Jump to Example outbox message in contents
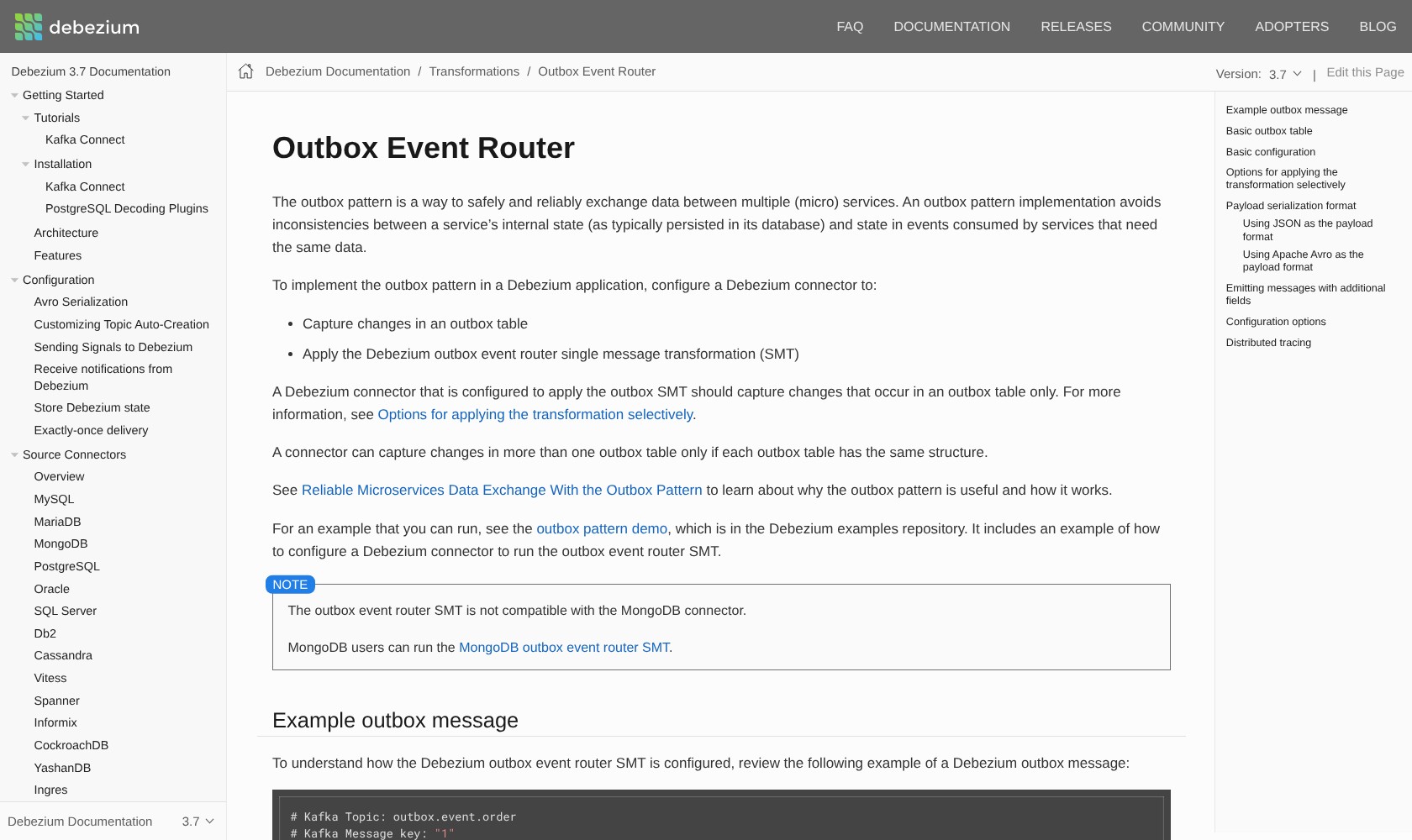The width and height of the screenshot is (1412, 840). click(x=1286, y=110)
